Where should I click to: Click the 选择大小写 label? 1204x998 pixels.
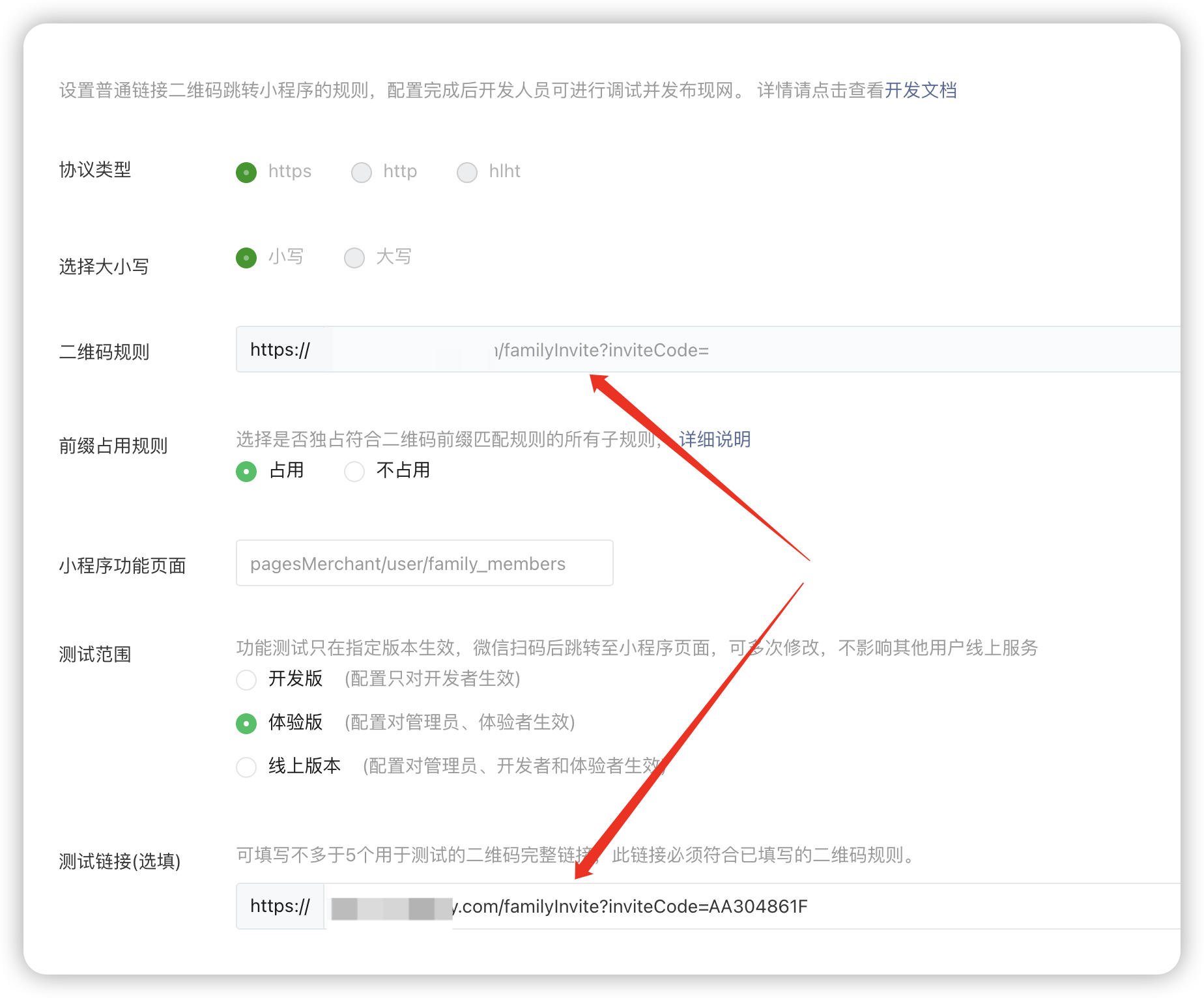[x=104, y=266]
